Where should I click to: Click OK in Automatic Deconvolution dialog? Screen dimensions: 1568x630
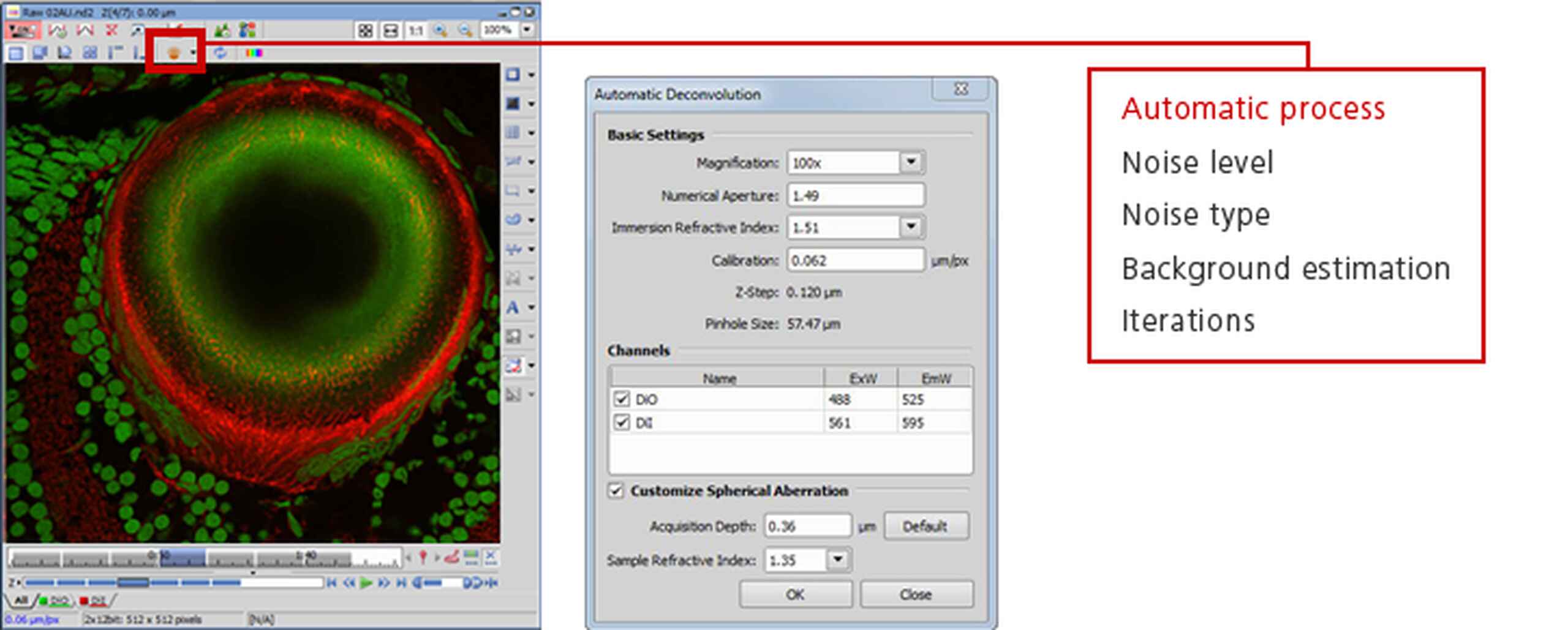point(795,594)
